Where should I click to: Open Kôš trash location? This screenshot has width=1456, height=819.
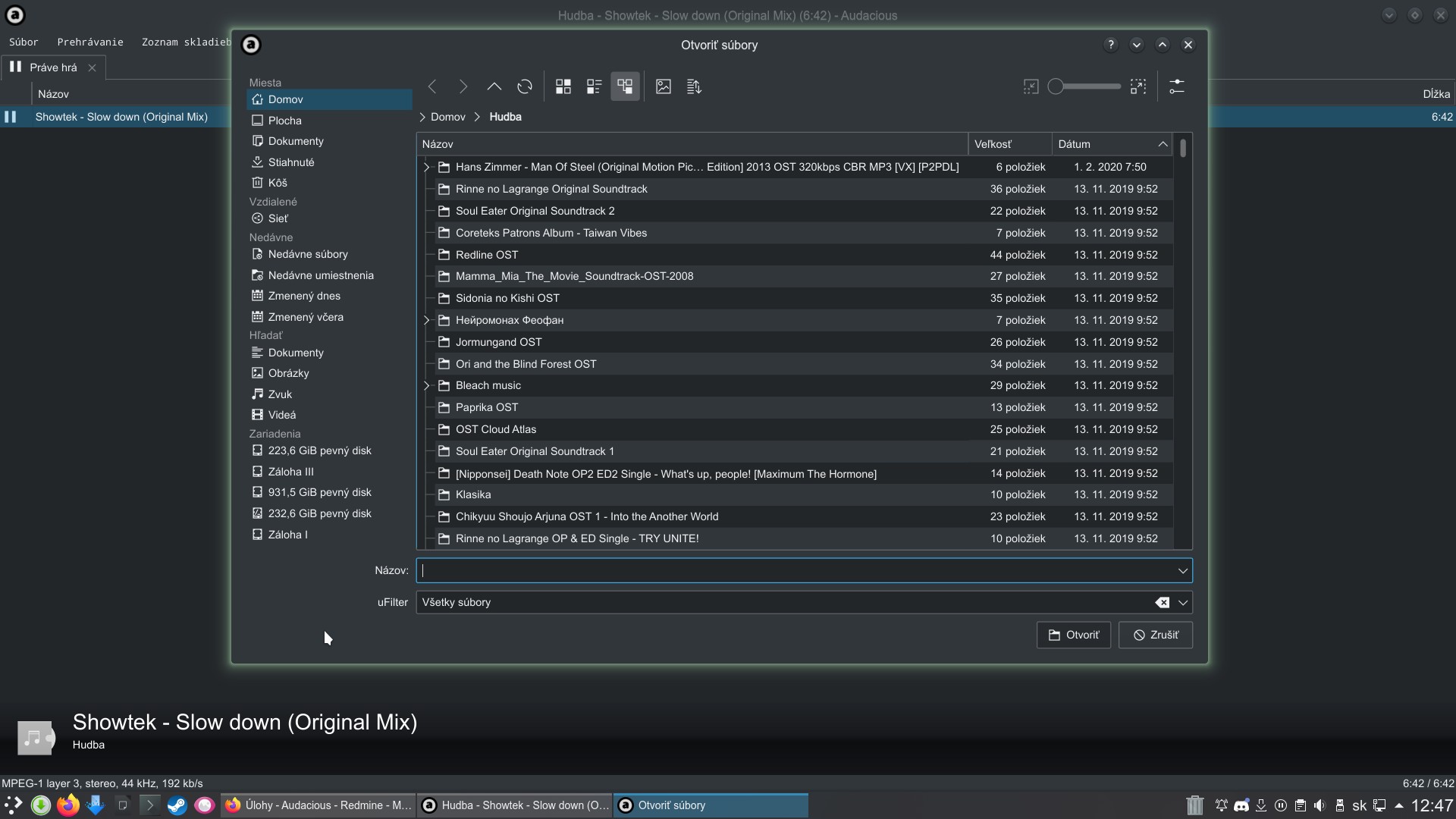pos(329,183)
